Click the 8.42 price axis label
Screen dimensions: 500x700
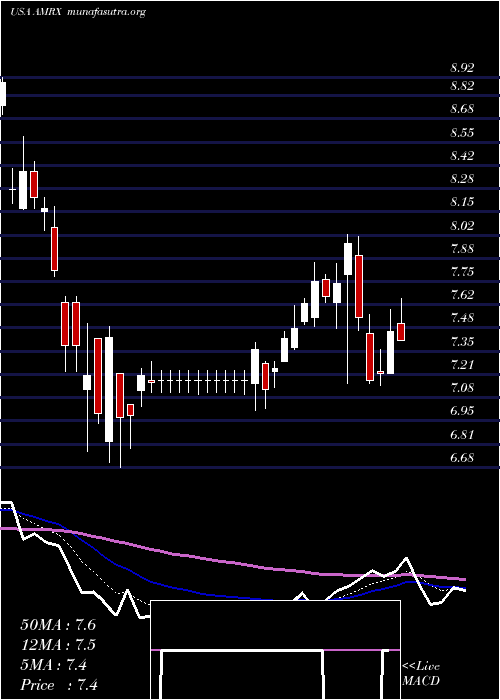click(x=462, y=156)
